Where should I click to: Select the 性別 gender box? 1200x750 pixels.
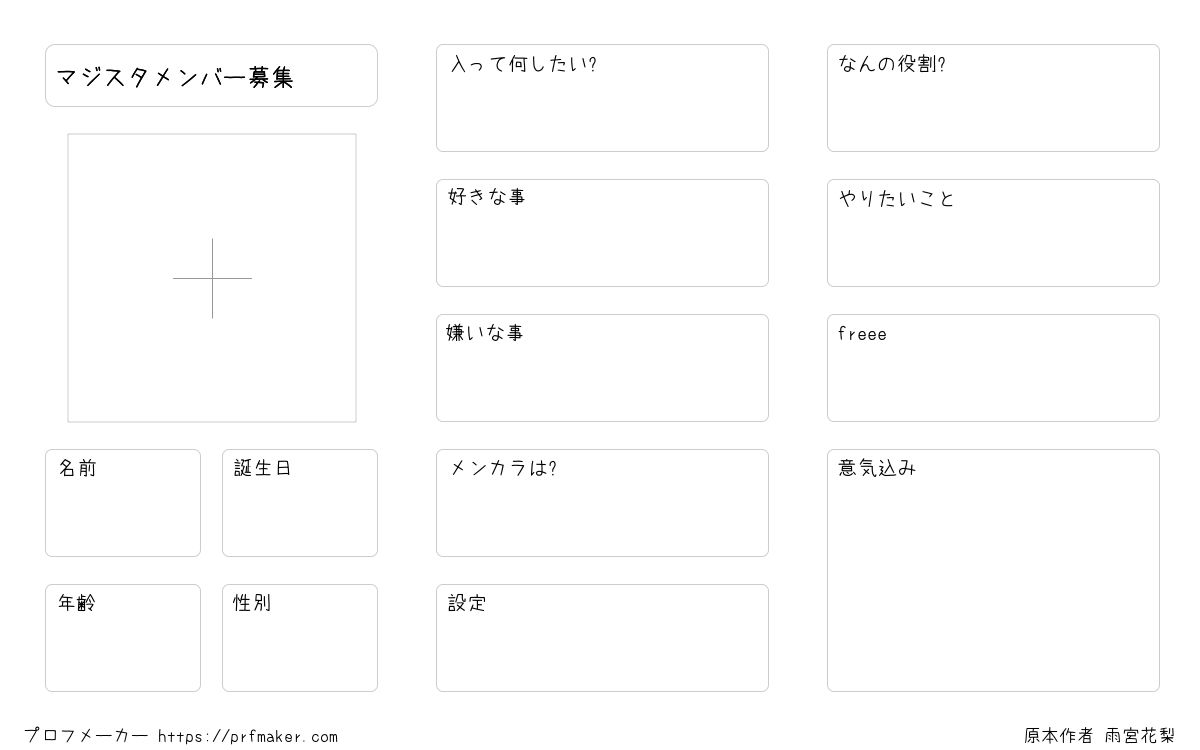tap(300, 638)
